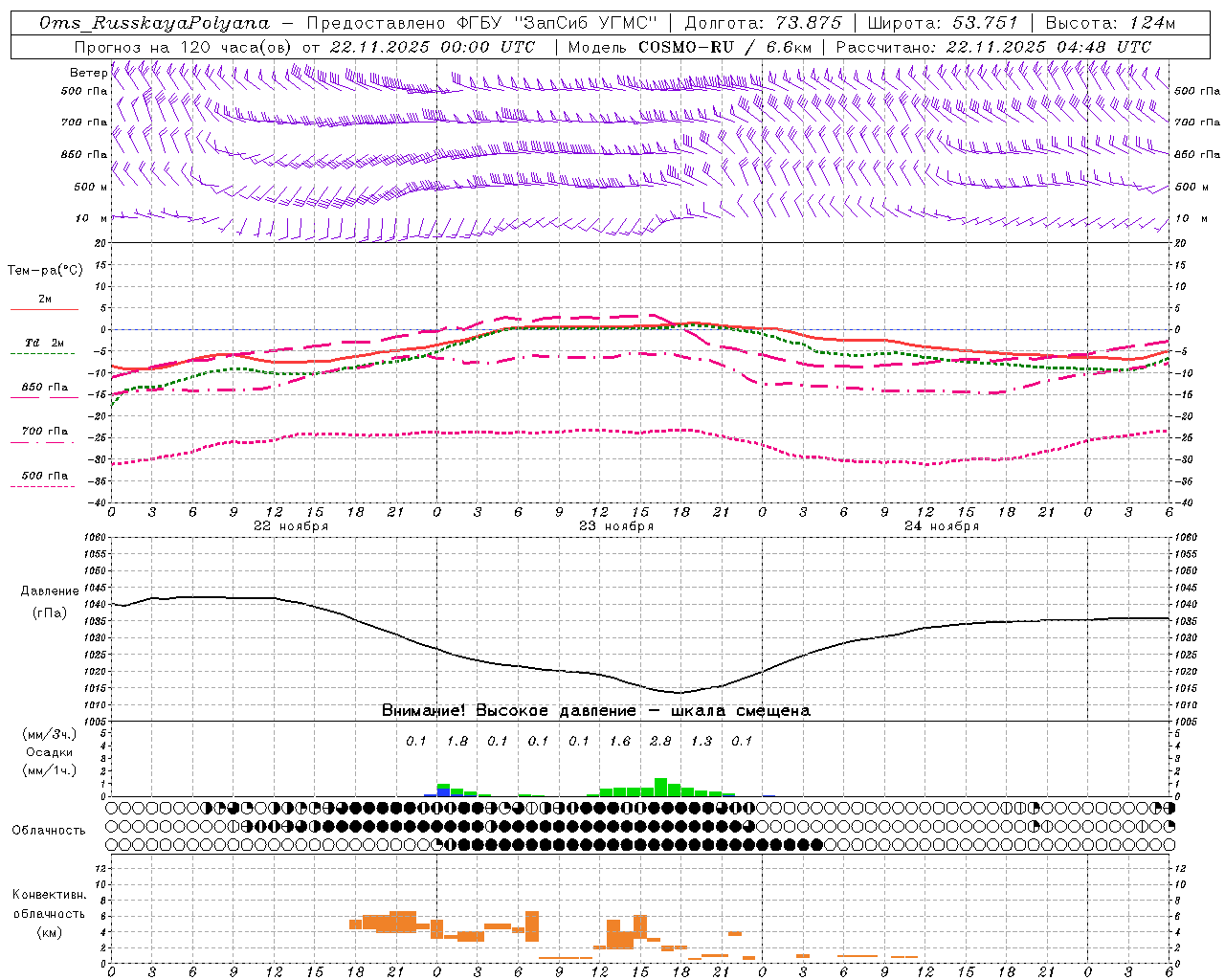Click the "850 гПа" temperature legend entry
Viewport: 1225px width, 980px height.
click(44, 388)
